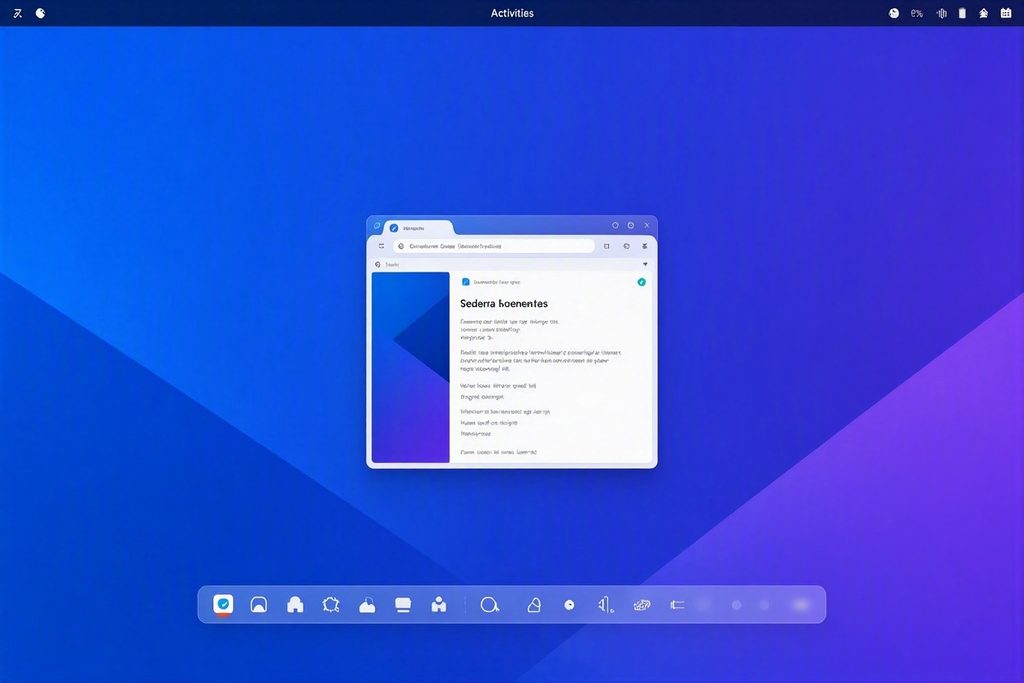Open the house-shaped icon in the dock
The width and height of the screenshot is (1024, 683).
tap(295, 605)
